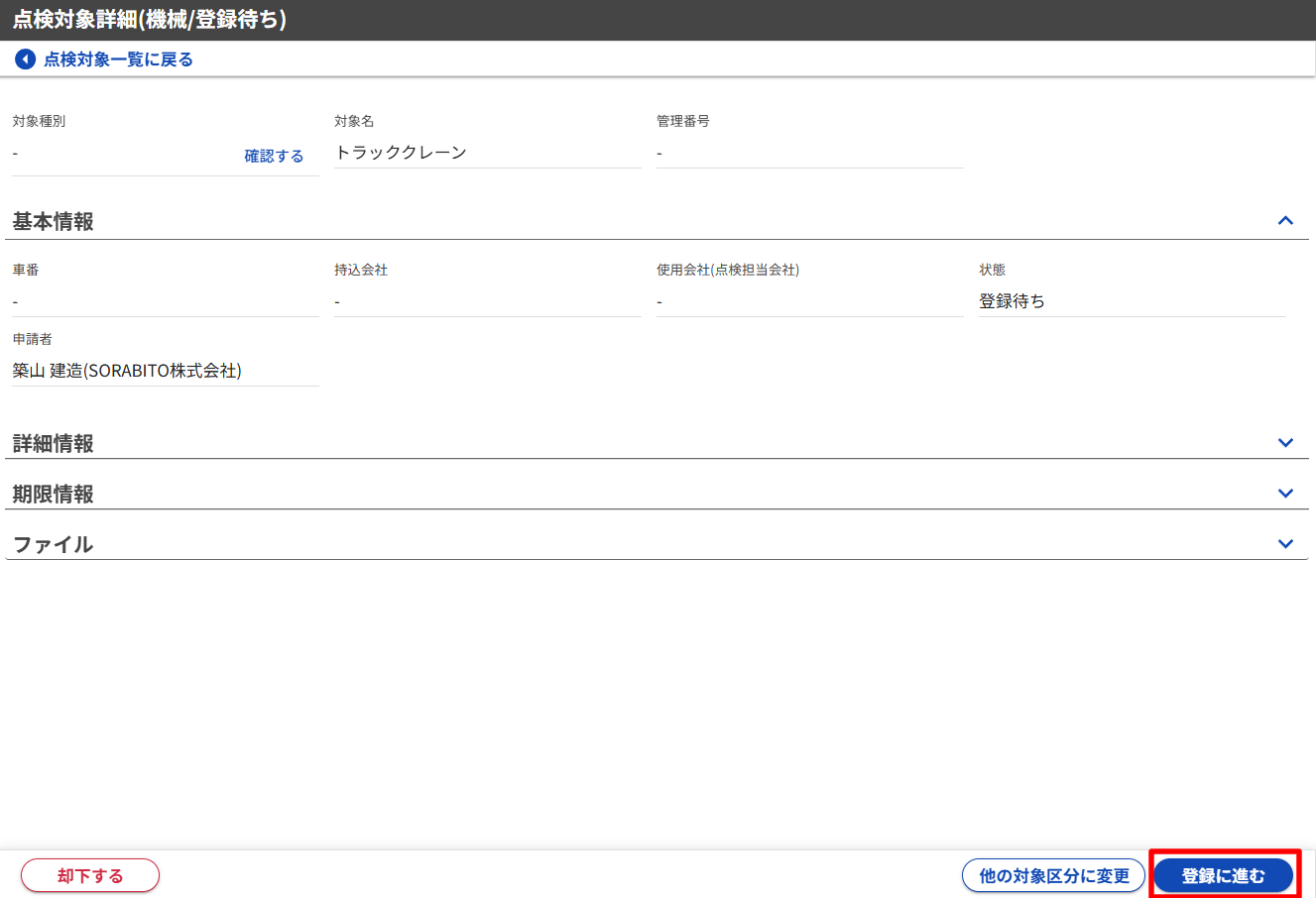Expand the 期限情報 section chevron
The height and width of the screenshot is (898, 1316).
[1285, 494]
